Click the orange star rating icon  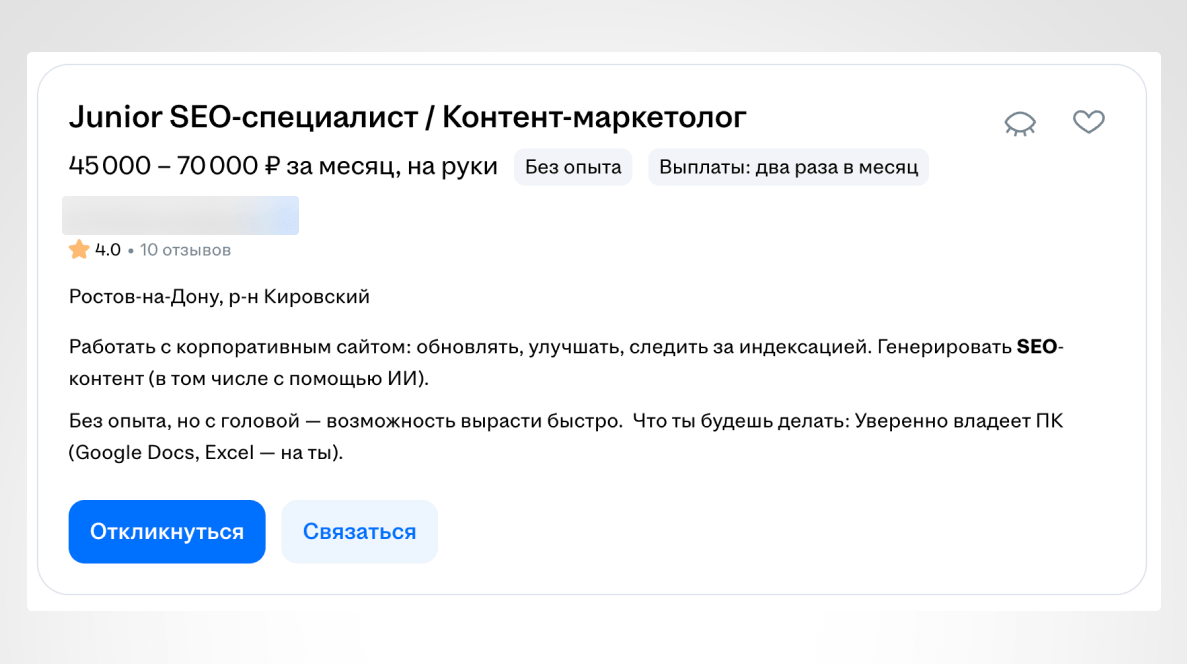[78, 249]
